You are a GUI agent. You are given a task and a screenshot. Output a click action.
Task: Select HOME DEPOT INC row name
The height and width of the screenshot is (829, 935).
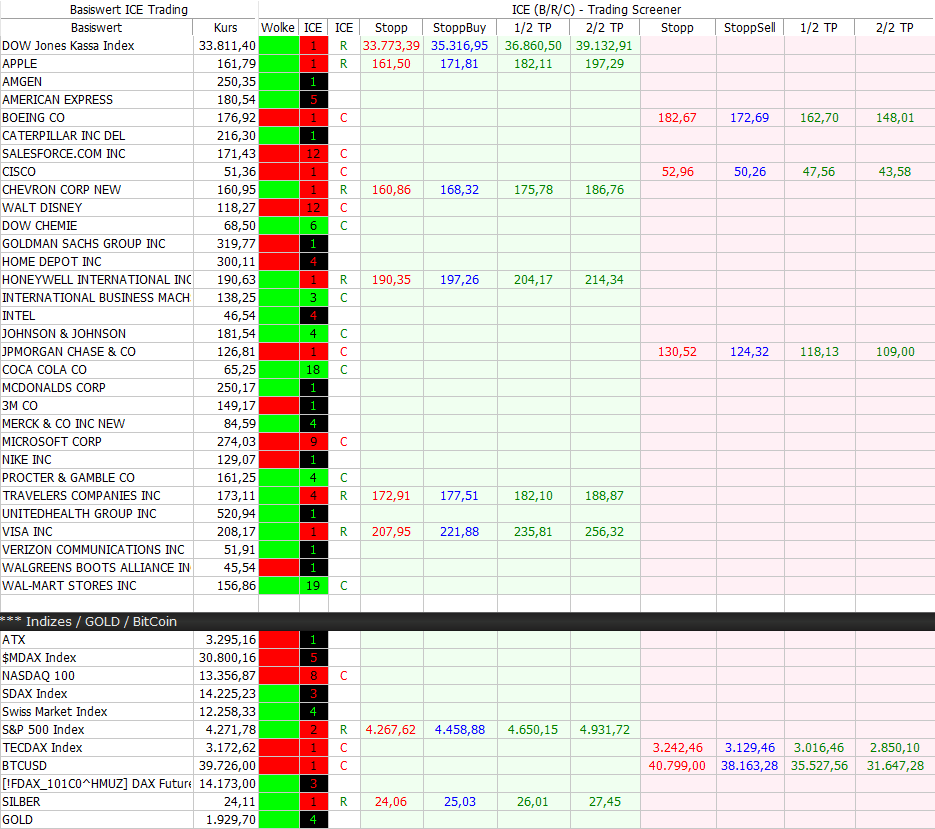point(52,262)
